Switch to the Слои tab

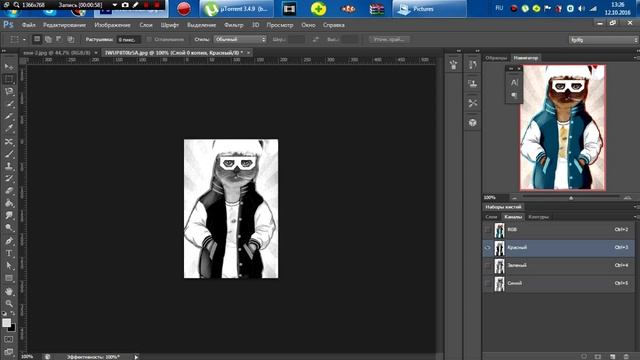tap(491, 217)
